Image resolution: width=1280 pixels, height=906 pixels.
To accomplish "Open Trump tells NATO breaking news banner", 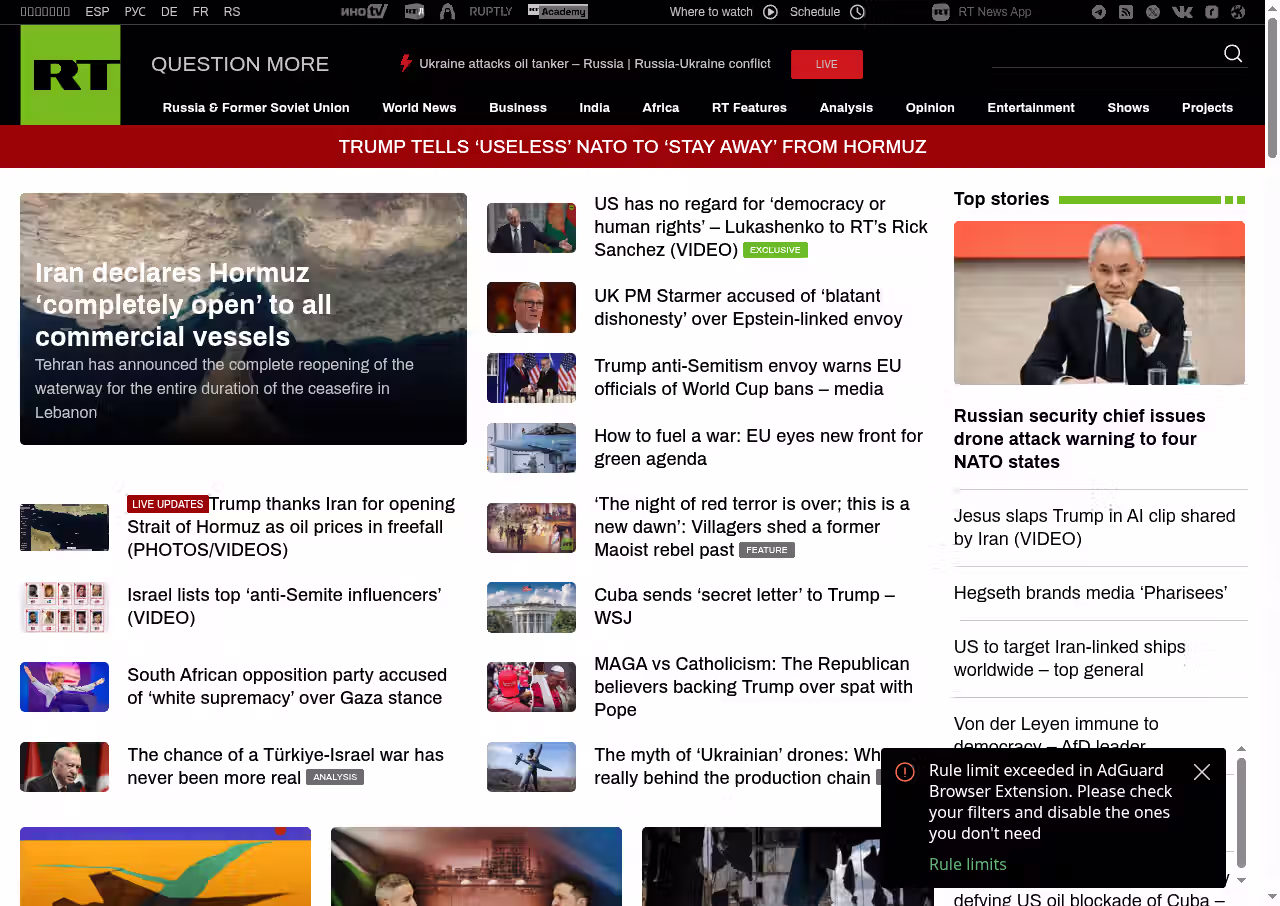I will [x=632, y=147].
